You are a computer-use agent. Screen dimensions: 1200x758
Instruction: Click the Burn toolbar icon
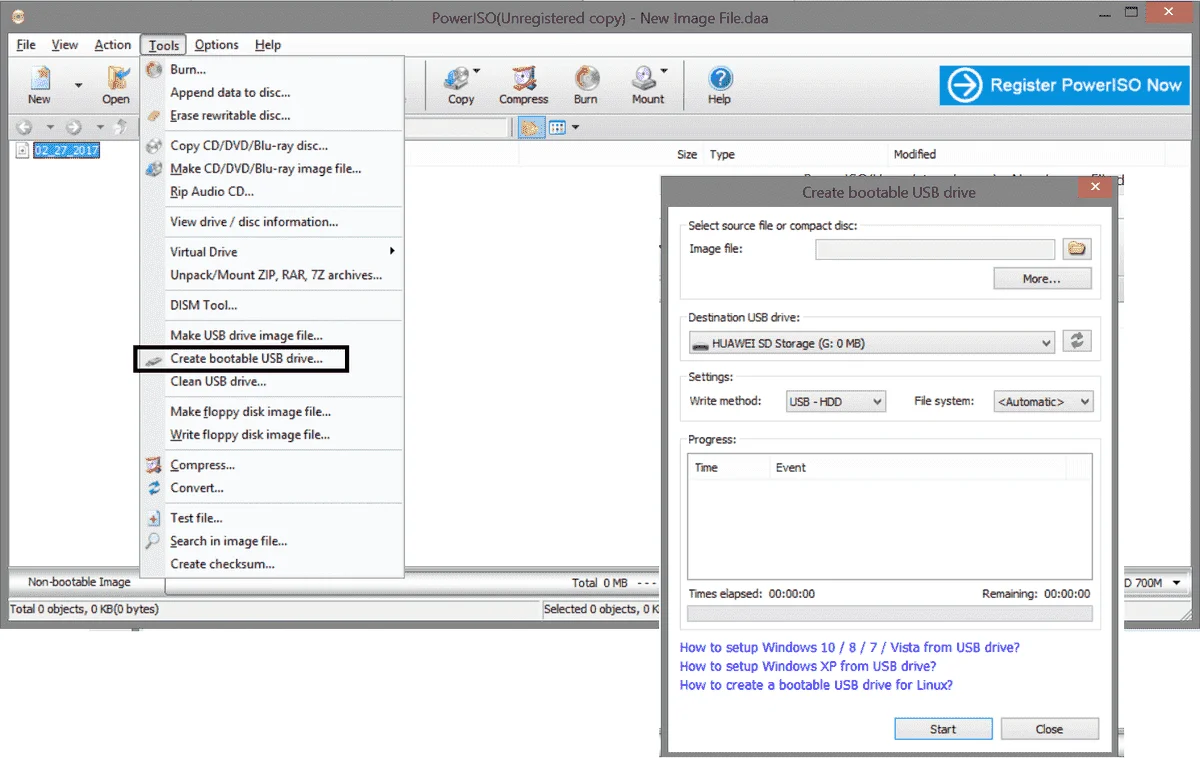[586, 85]
